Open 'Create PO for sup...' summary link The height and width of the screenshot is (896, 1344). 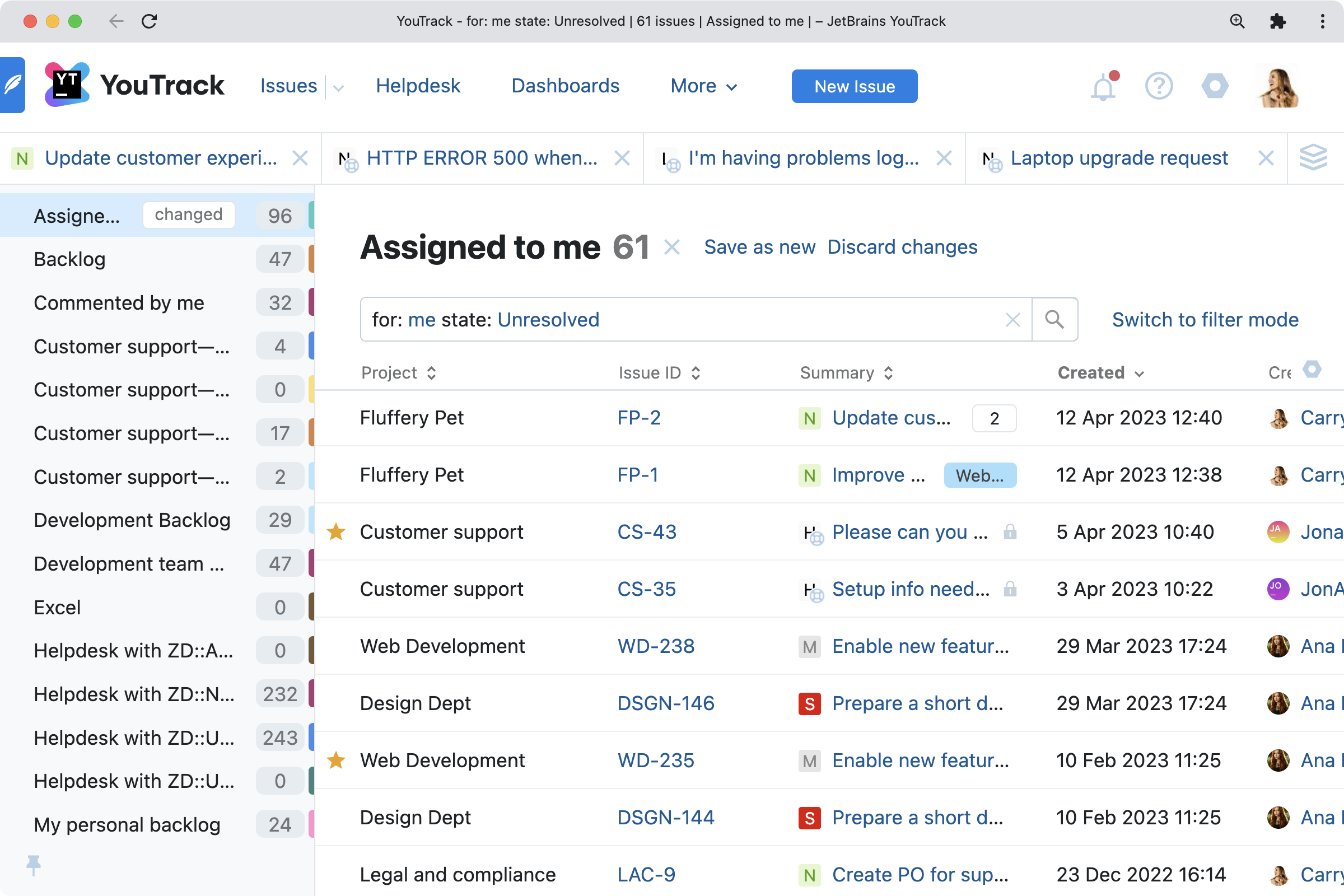[x=920, y=875]
